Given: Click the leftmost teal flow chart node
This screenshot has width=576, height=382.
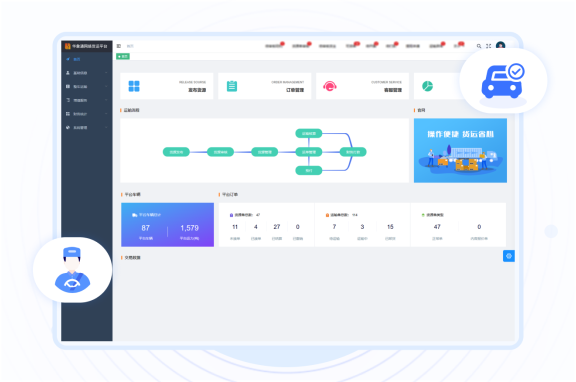Looking at the screenshot, I should (176, 152).
